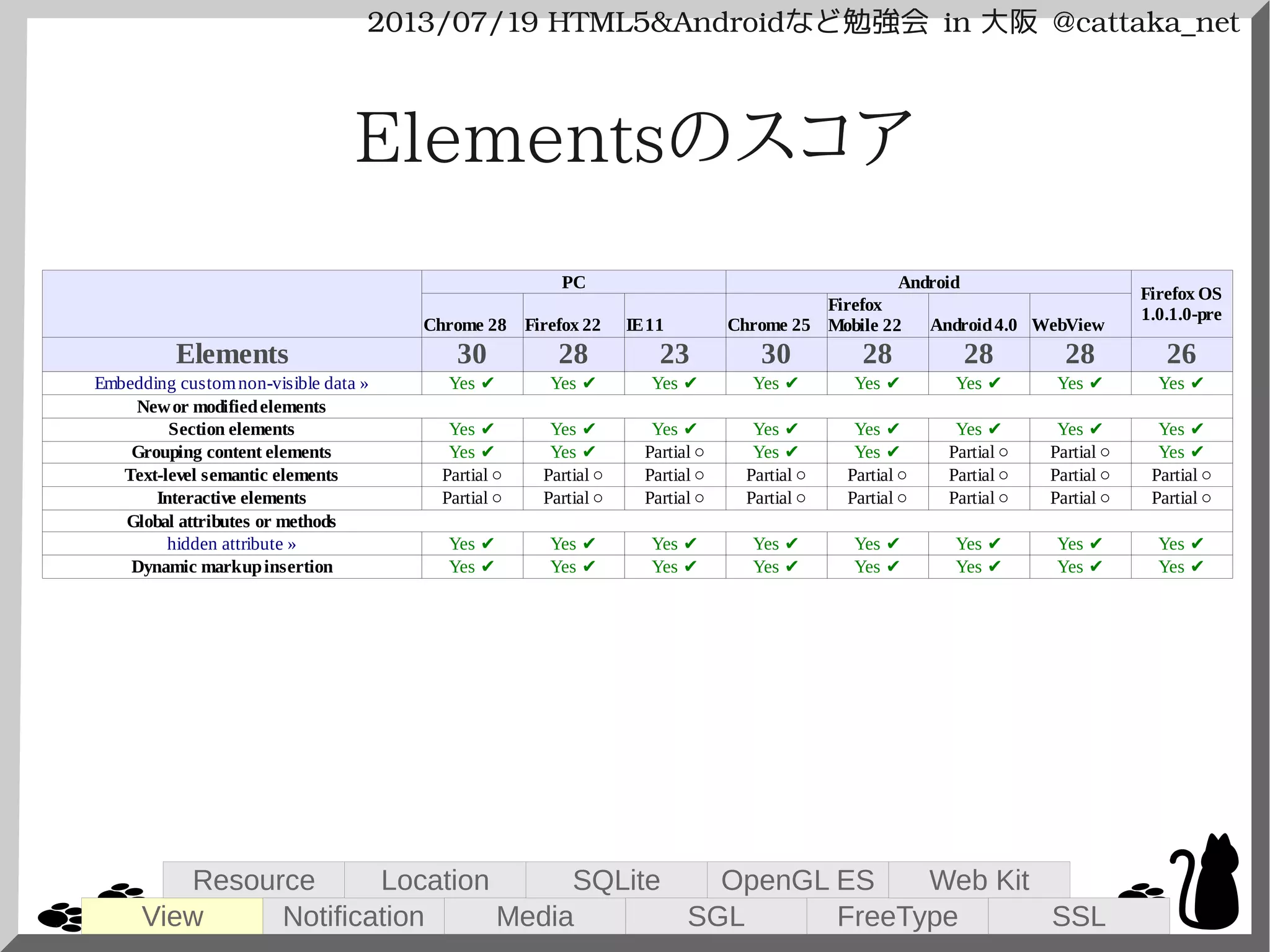This screenshot has height=952, width=1270.
Task: Click the Chrome 25 score '30'
Action: 776,354
